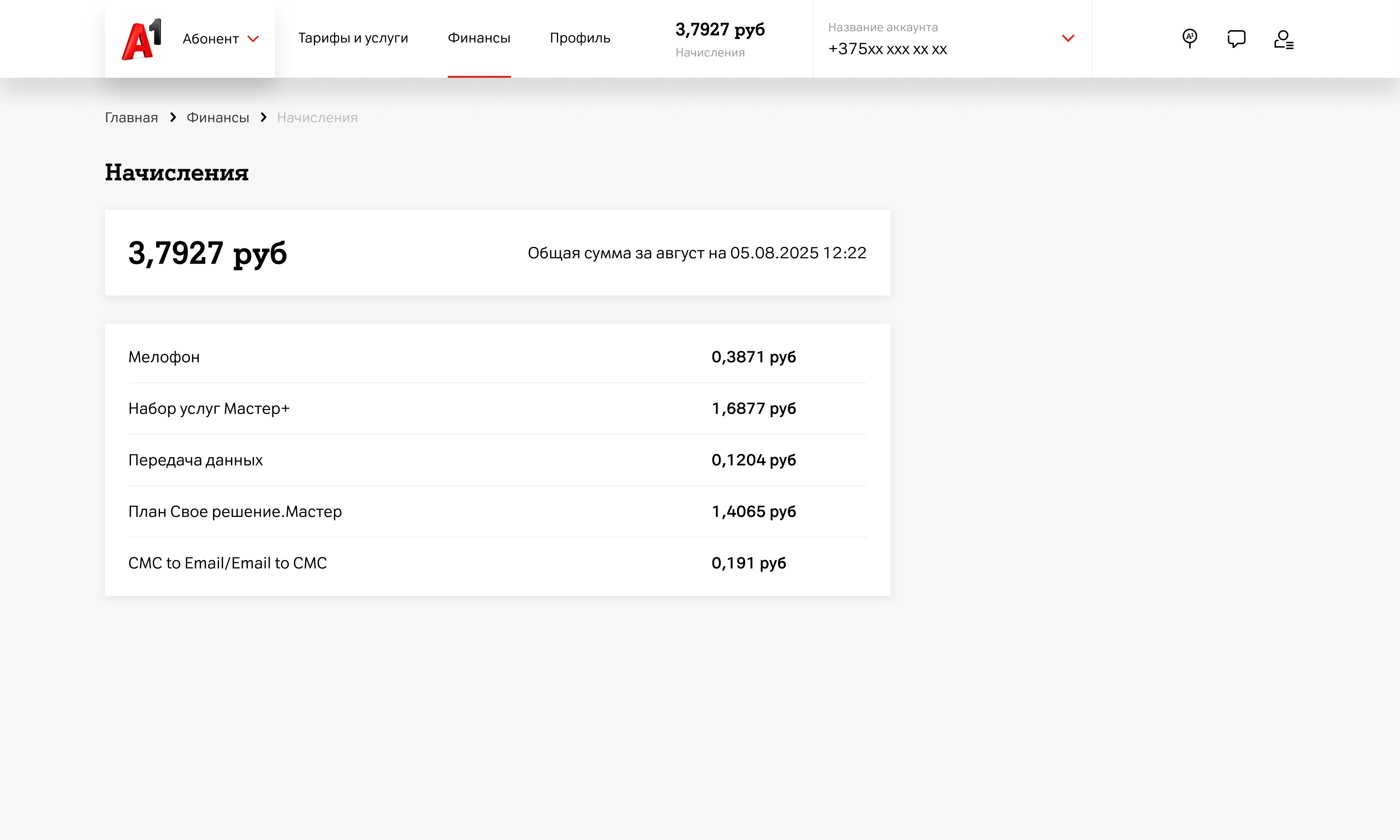Click the total sum date text
This screenshot has width=1400, height=840.
tap(697, 253)
